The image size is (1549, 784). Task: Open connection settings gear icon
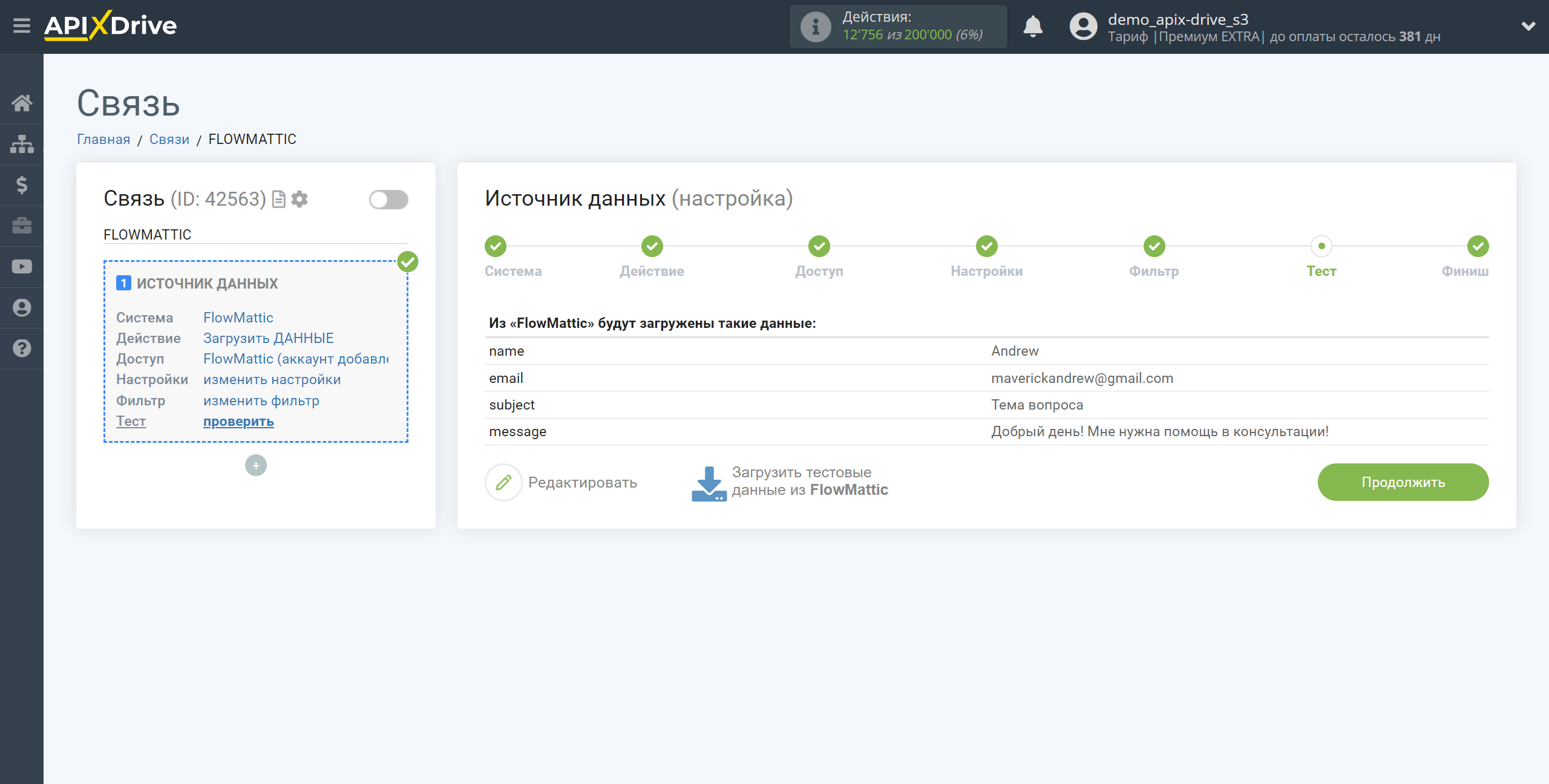300,199
